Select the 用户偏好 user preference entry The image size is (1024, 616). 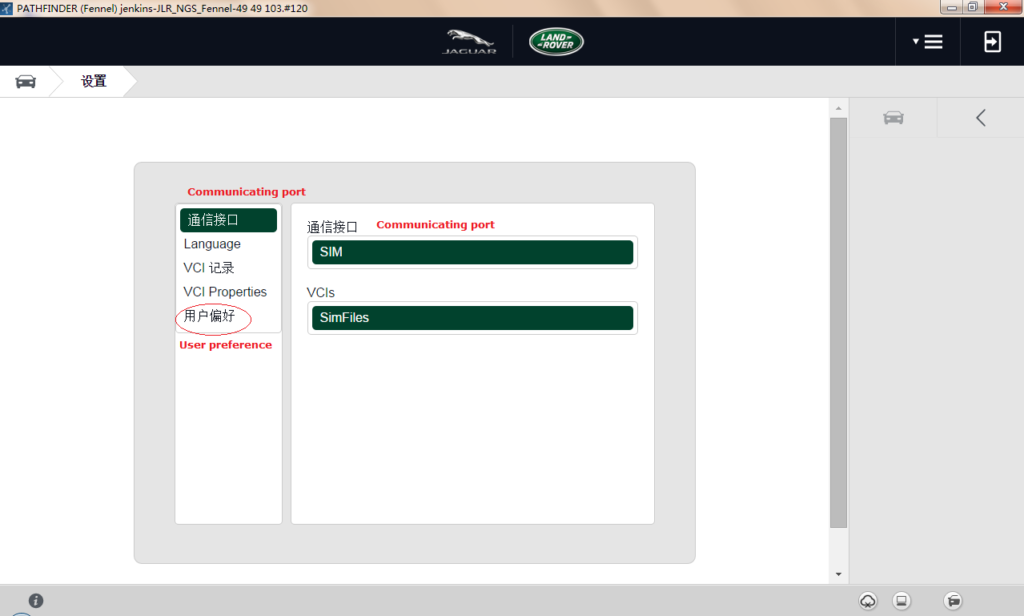(x=211, y=315)
